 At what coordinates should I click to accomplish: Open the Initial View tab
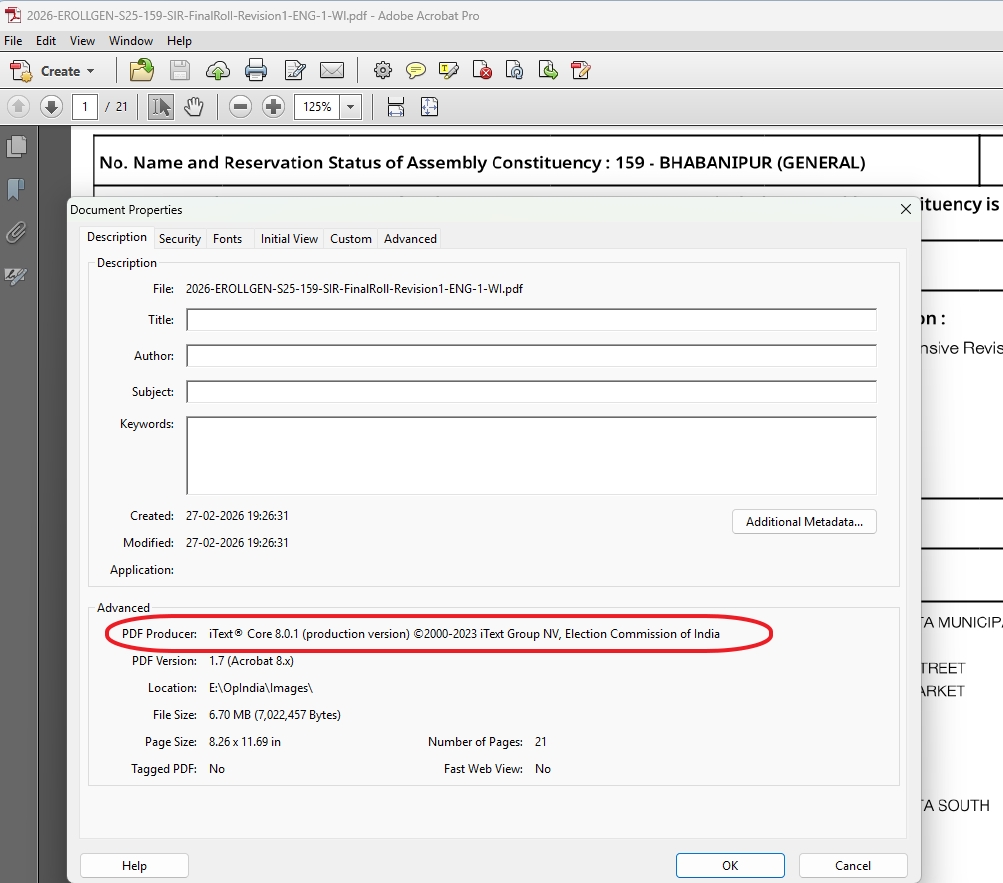point(289,239)
